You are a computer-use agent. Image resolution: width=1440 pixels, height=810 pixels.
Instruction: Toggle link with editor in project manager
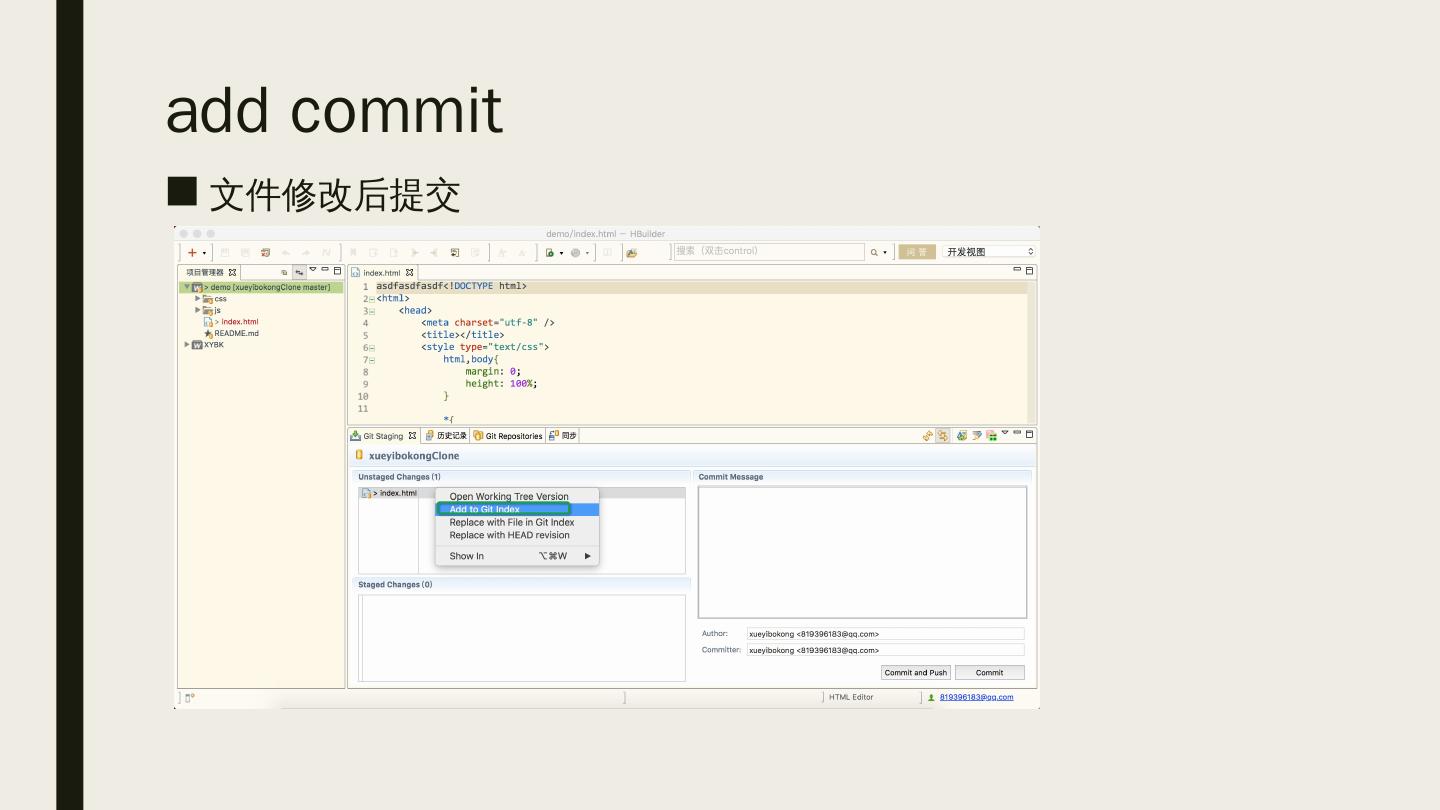click(x=299, y=272)
